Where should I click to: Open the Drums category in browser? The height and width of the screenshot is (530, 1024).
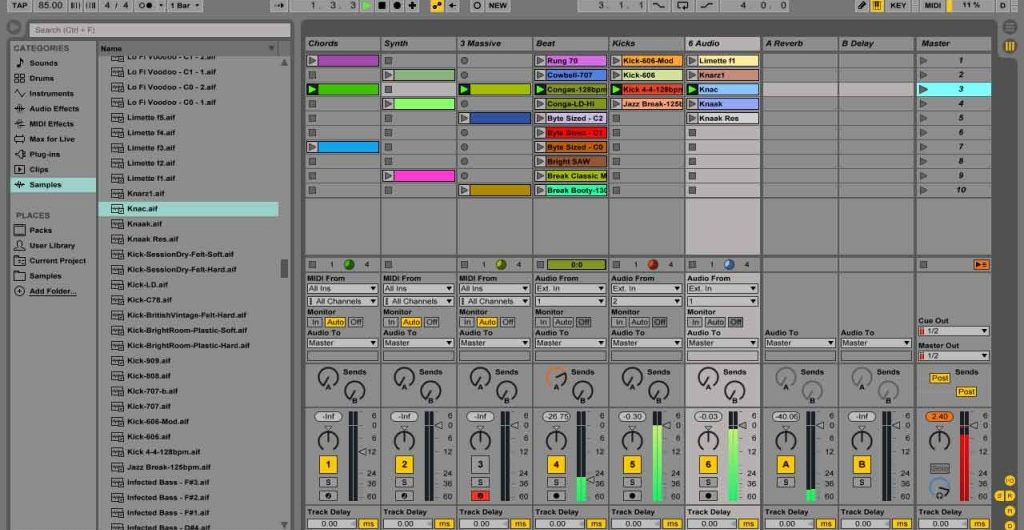click(x=41, y=78)
